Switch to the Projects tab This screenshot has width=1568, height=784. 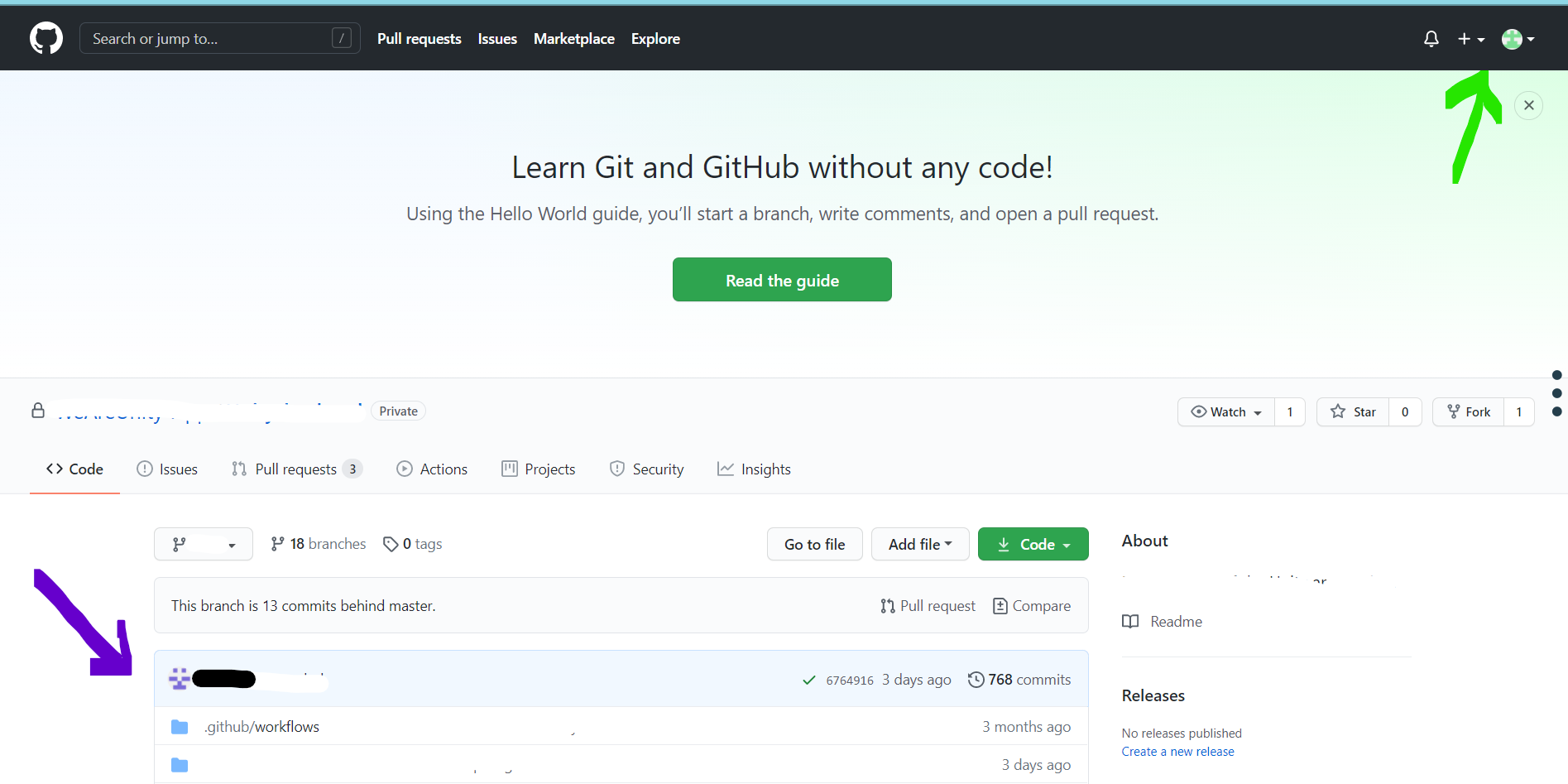539,469
